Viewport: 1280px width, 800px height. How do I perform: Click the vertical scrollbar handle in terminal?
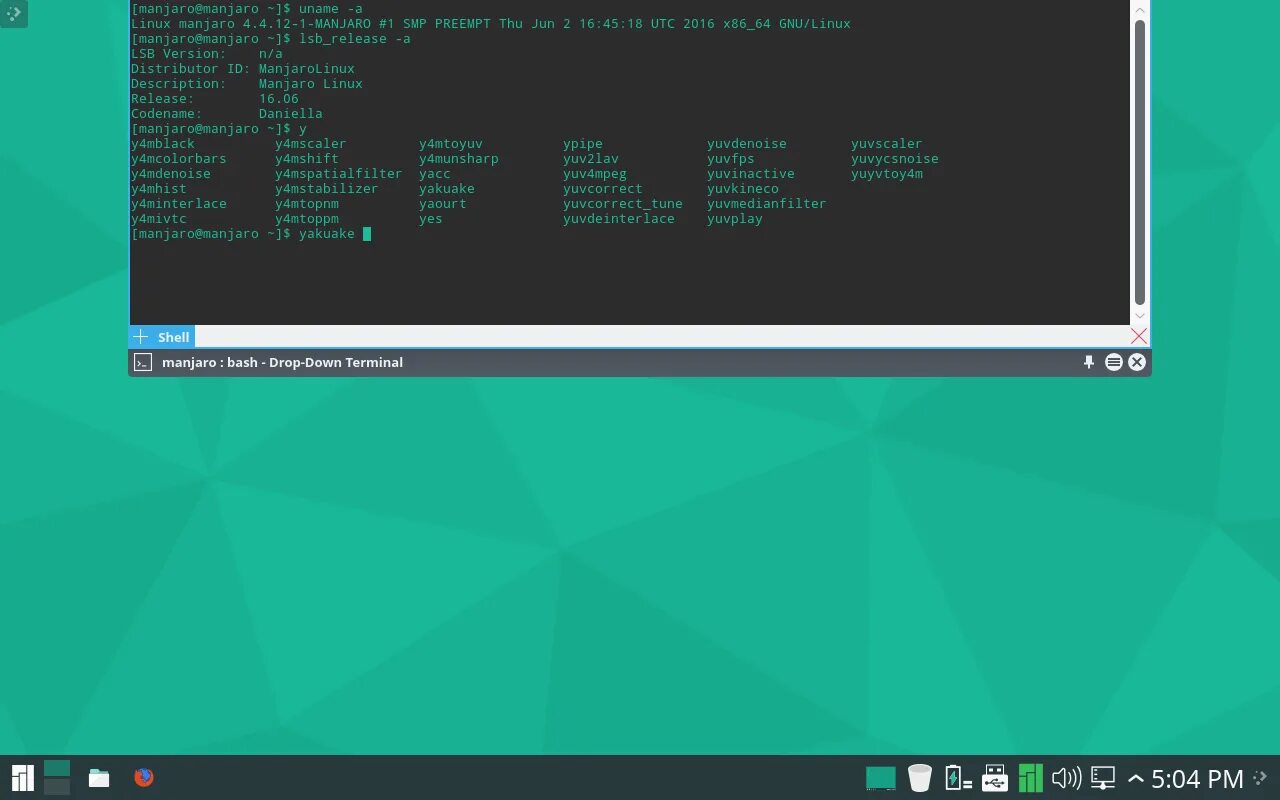point(1140,162)
